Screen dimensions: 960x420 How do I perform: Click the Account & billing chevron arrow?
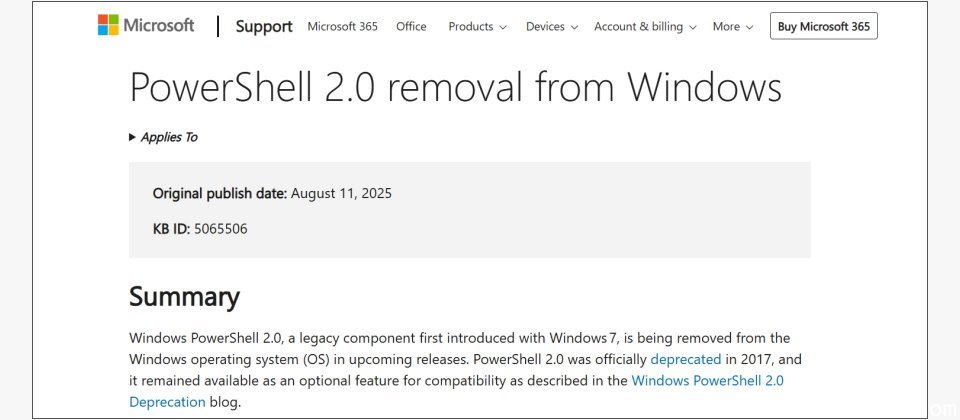point(693,28)
